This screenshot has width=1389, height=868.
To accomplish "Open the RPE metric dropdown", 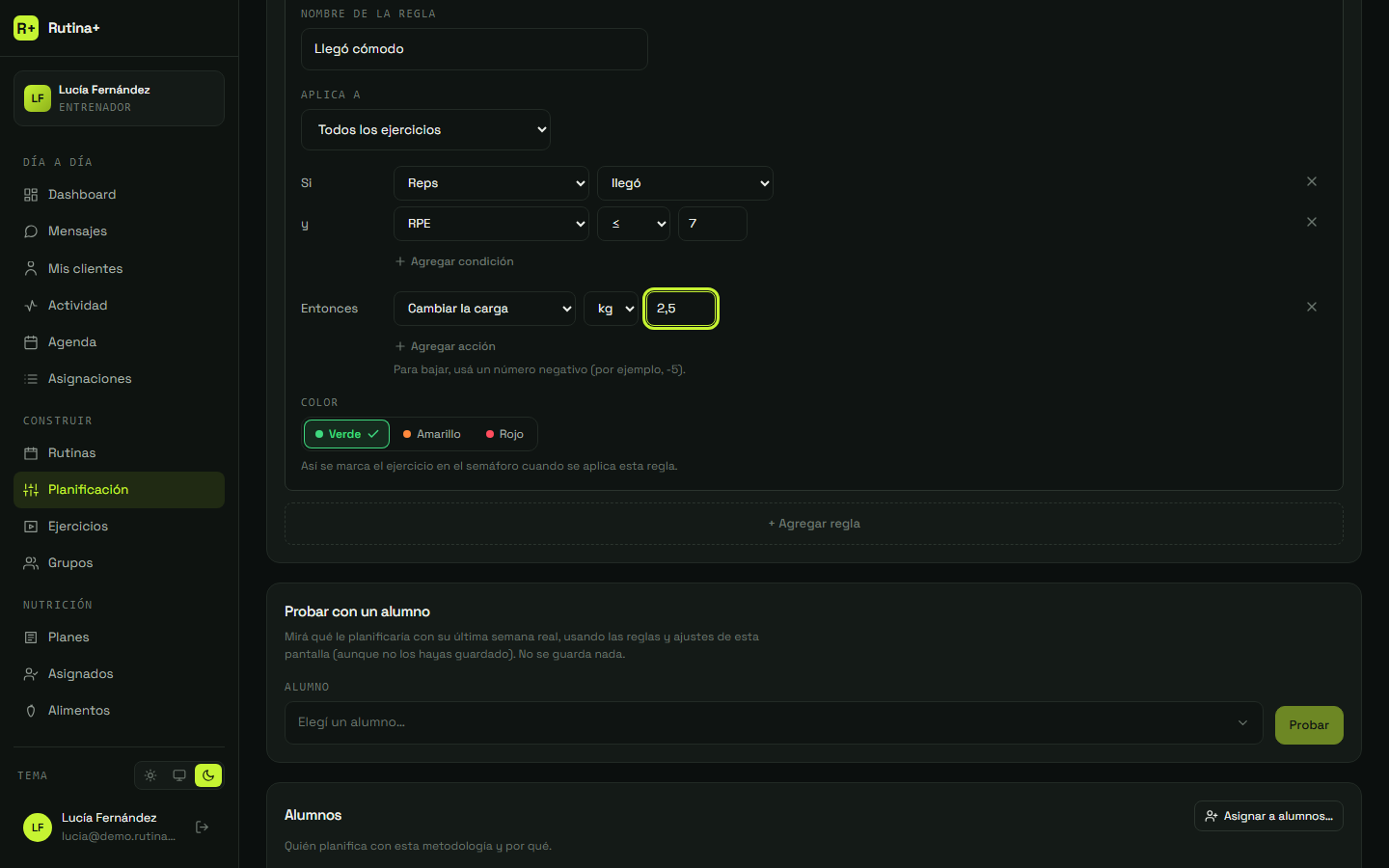I will [491, 224].
